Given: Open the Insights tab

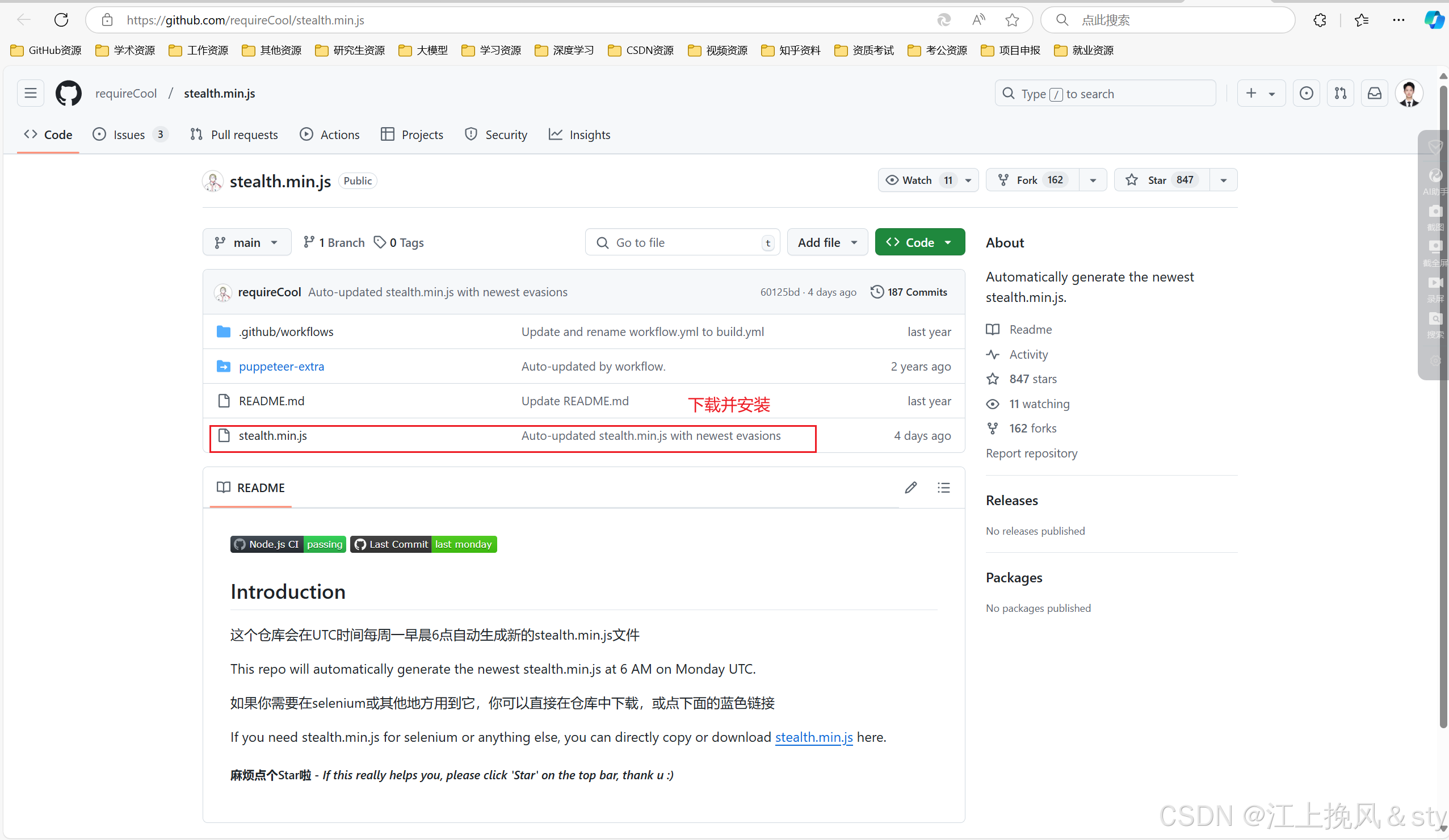Looking at the screenshot, I should click(x=579, y=135).
